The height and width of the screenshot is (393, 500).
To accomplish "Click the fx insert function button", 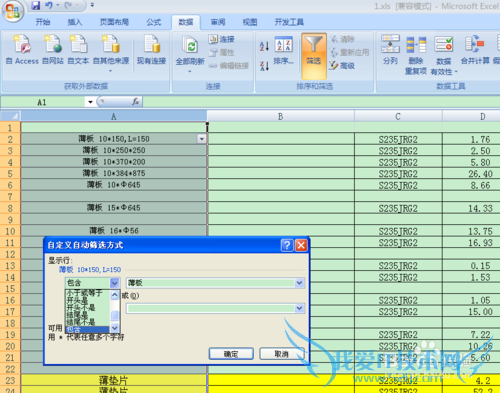I will [x=135, y=102].
